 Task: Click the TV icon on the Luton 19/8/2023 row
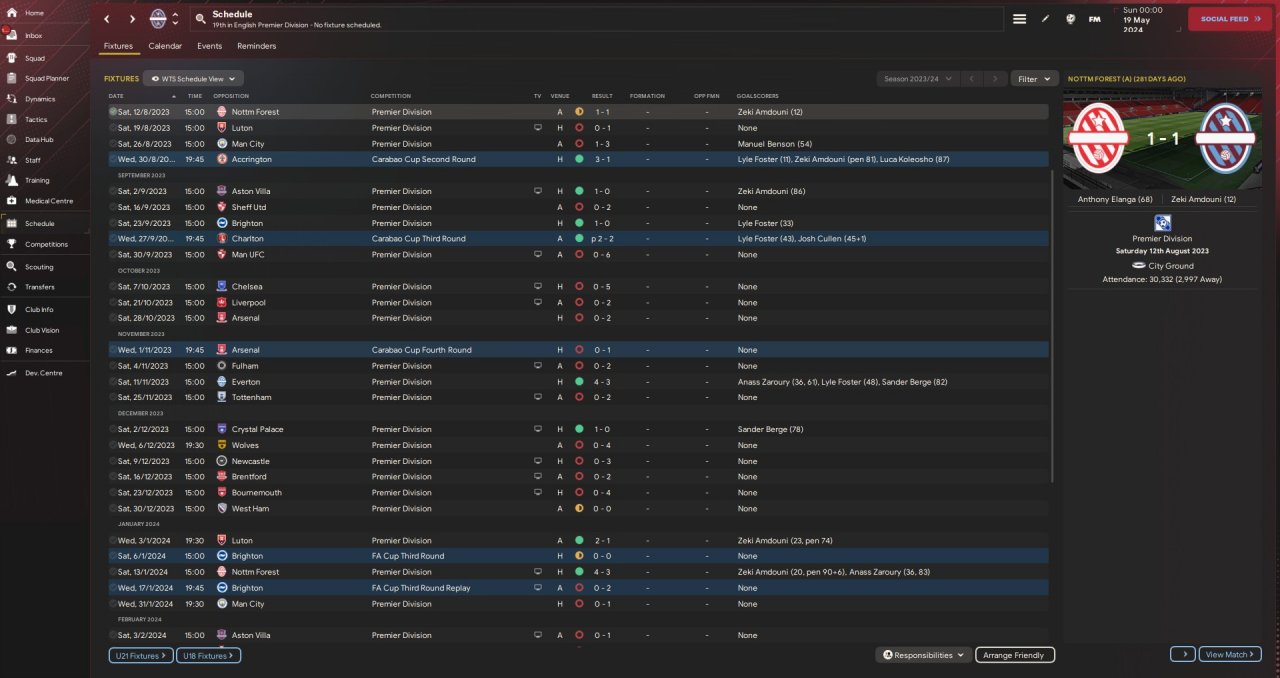coord(538,128)
